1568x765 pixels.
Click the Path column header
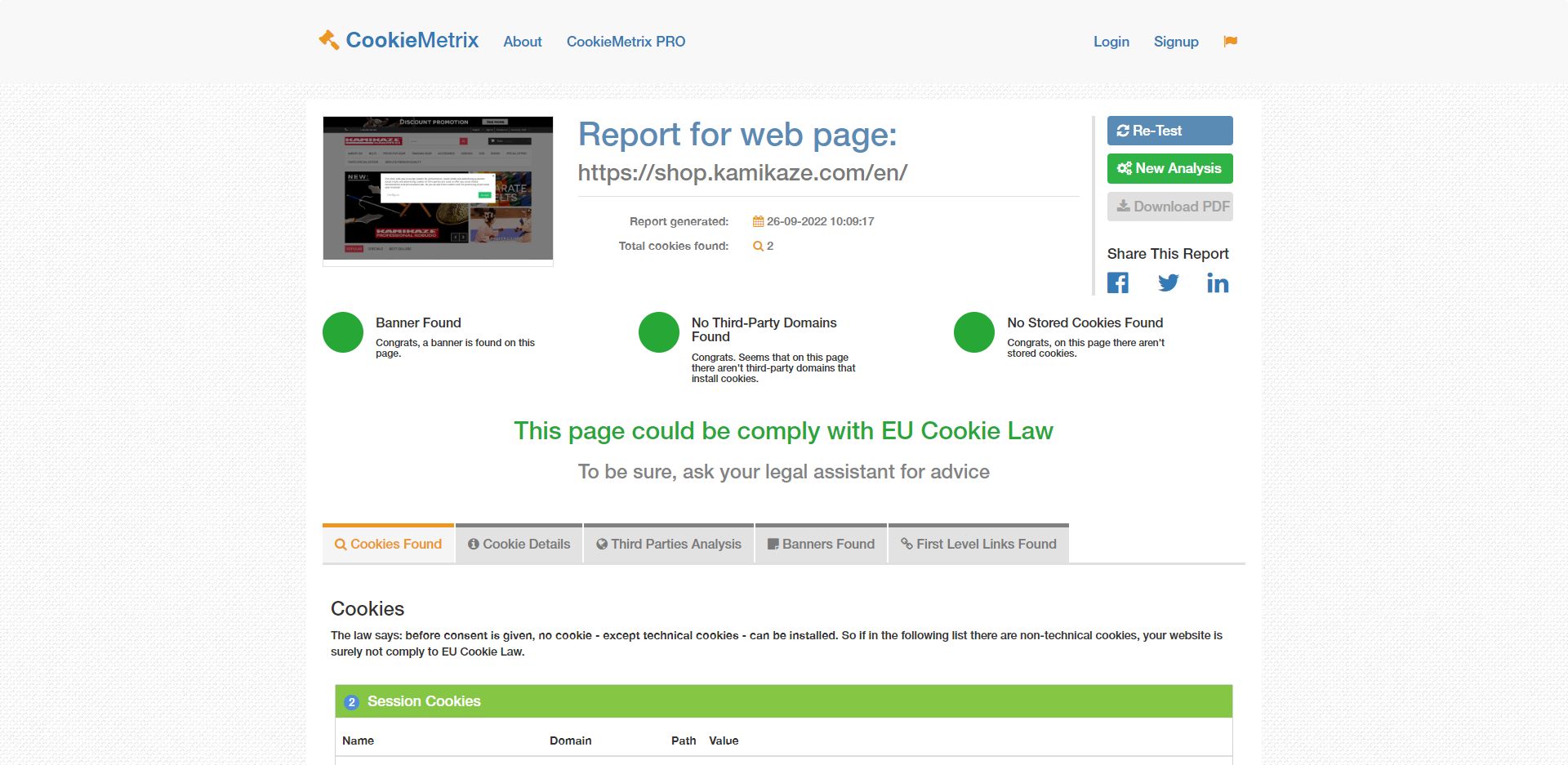(684, 741)
